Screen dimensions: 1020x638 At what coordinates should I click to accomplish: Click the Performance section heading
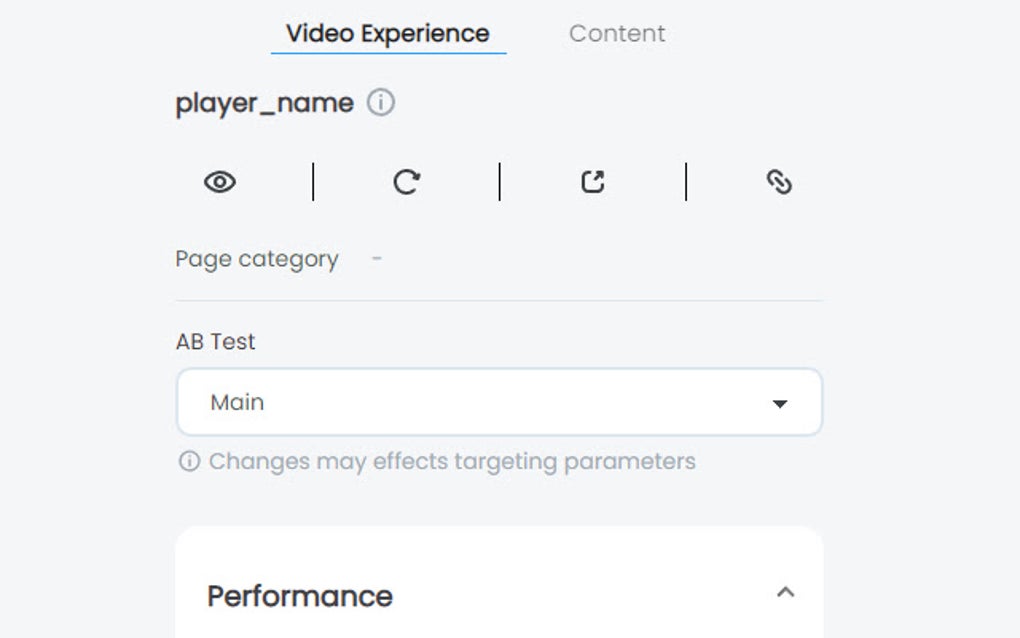[299, 595]
